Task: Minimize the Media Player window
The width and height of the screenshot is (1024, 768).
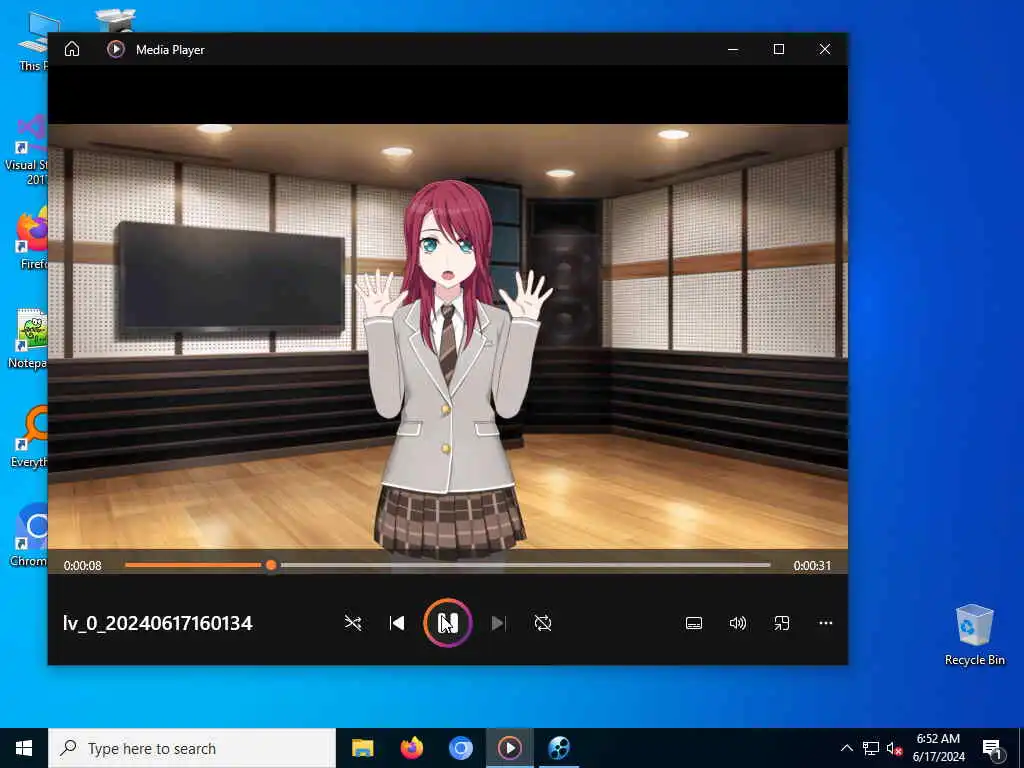Action: point(733,49)
